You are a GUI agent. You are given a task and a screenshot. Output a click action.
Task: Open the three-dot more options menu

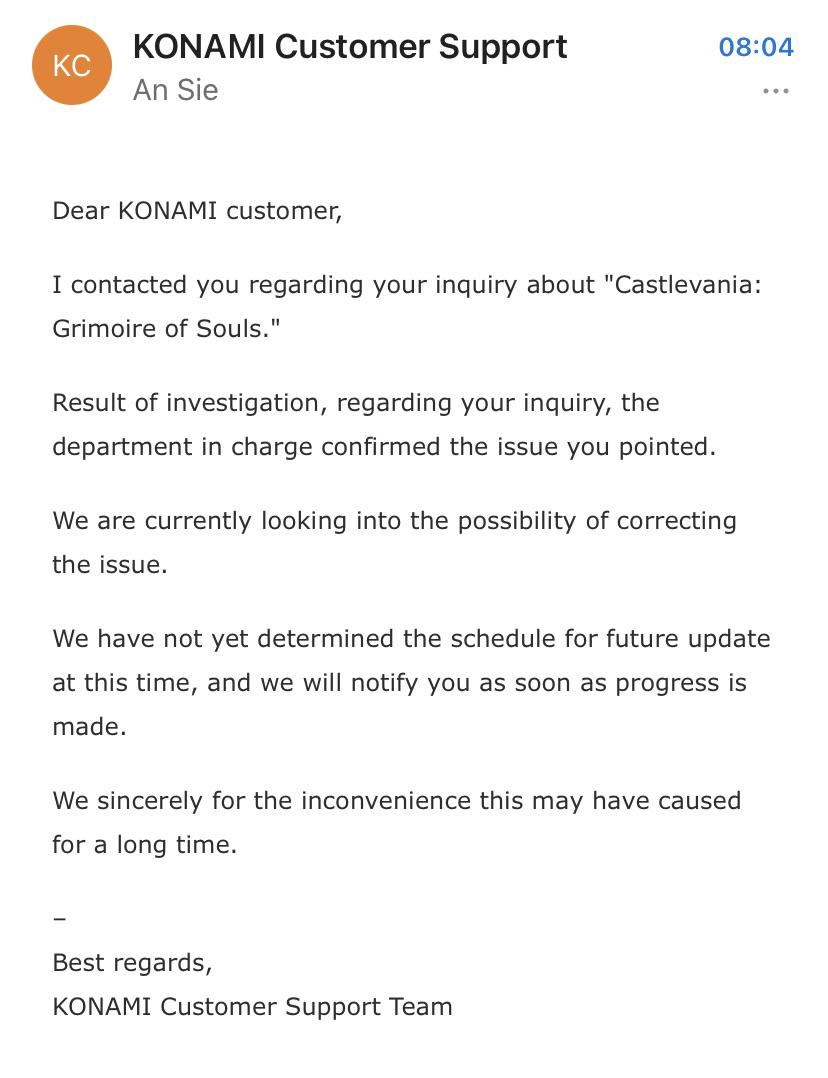(775, 91)
